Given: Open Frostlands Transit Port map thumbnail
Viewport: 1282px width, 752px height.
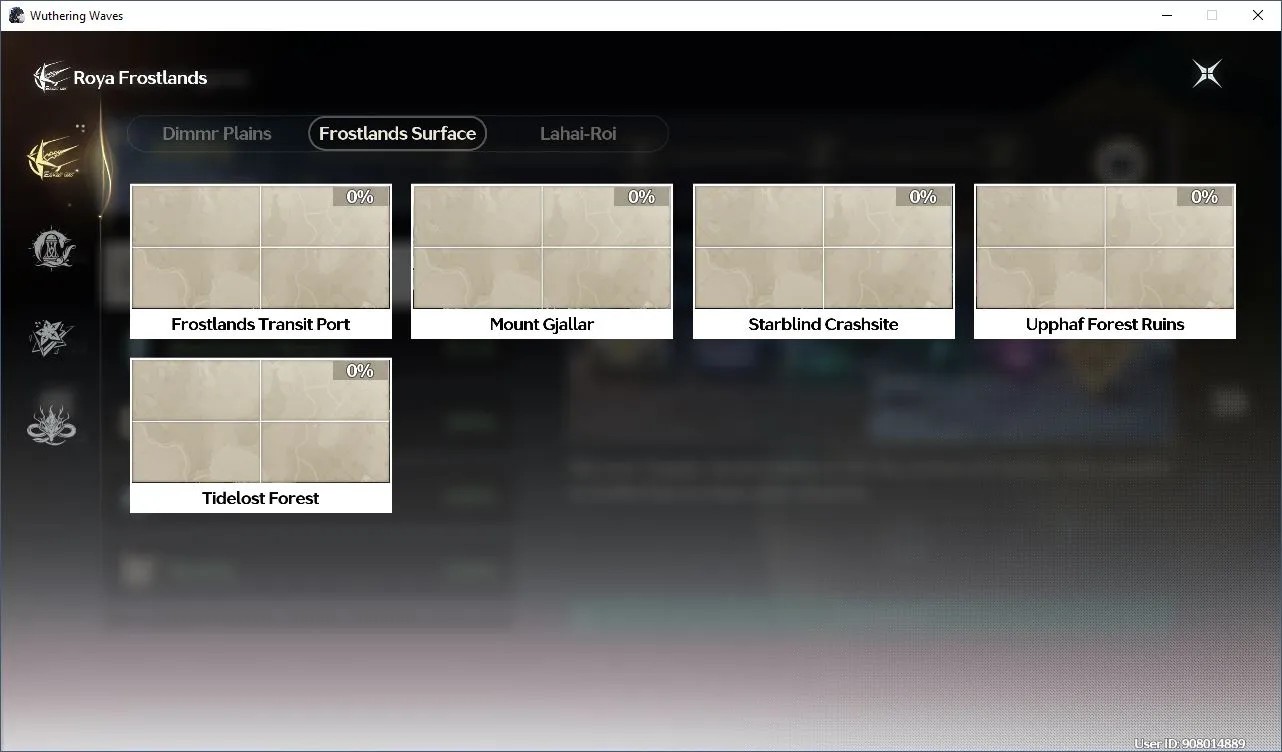Looking at the screenshot, I should [261, 247].
